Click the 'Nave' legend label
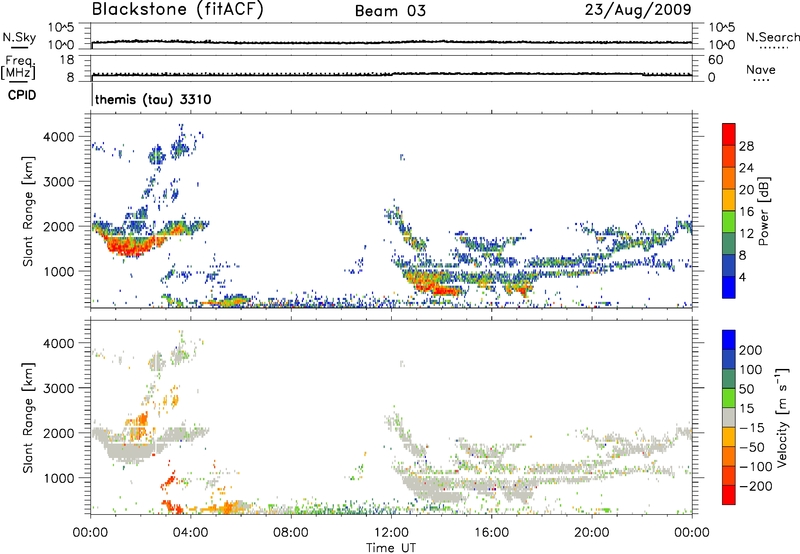The height and width of the screenshot is (554, 800). pyautogui.click(x=761, y=69)
